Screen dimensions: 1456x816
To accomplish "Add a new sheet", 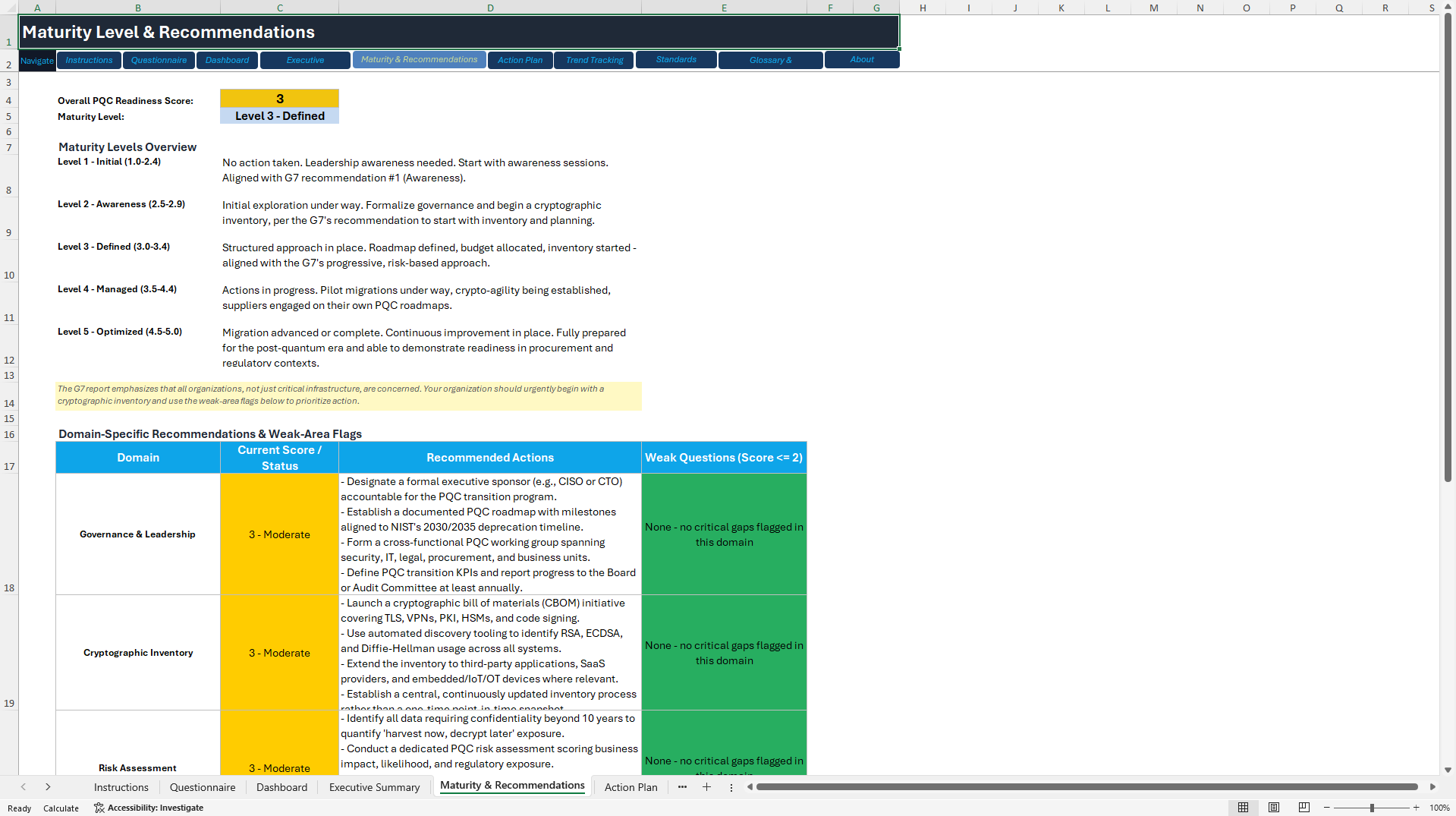I will 706,787.
